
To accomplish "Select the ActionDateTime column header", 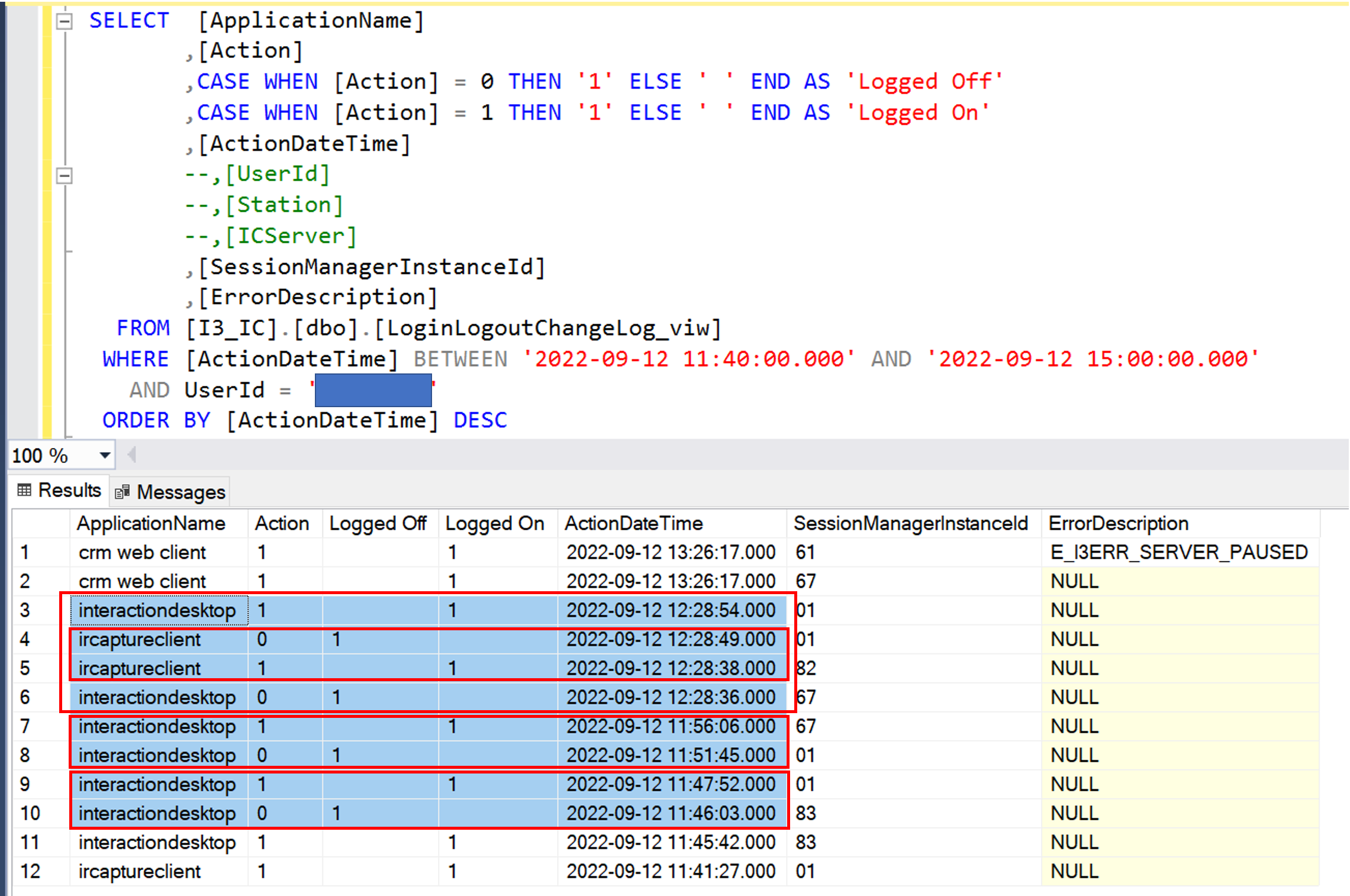I will [x=633, y=524].
